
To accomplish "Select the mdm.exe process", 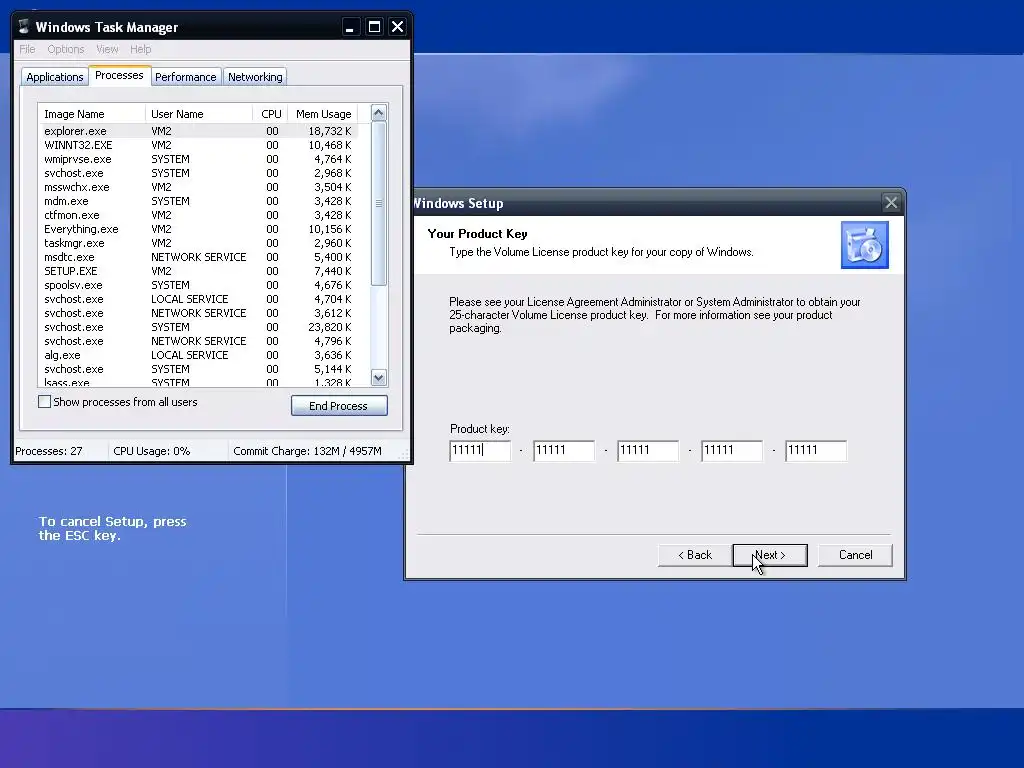I will (199, 201).
